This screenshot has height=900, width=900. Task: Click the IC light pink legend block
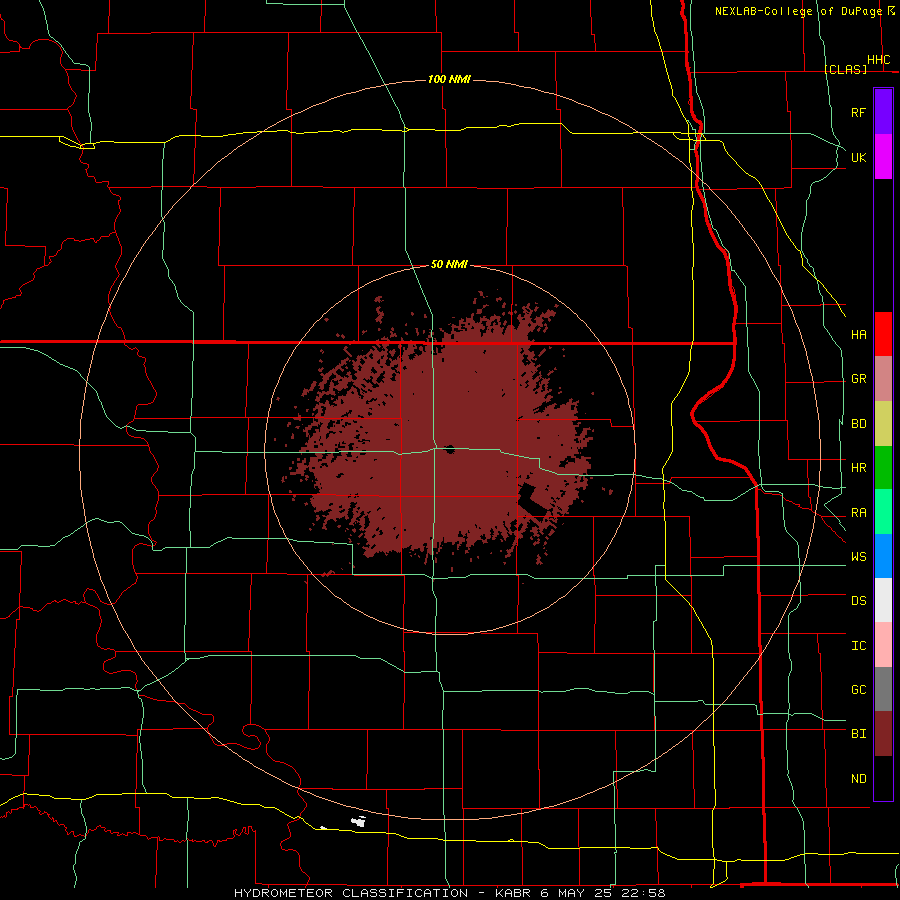883,645
